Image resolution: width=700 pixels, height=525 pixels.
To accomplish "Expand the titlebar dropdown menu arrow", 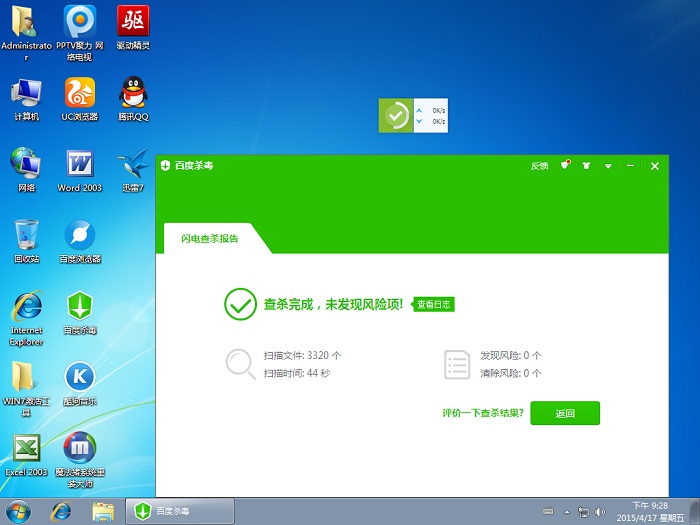I will [608, 166].
